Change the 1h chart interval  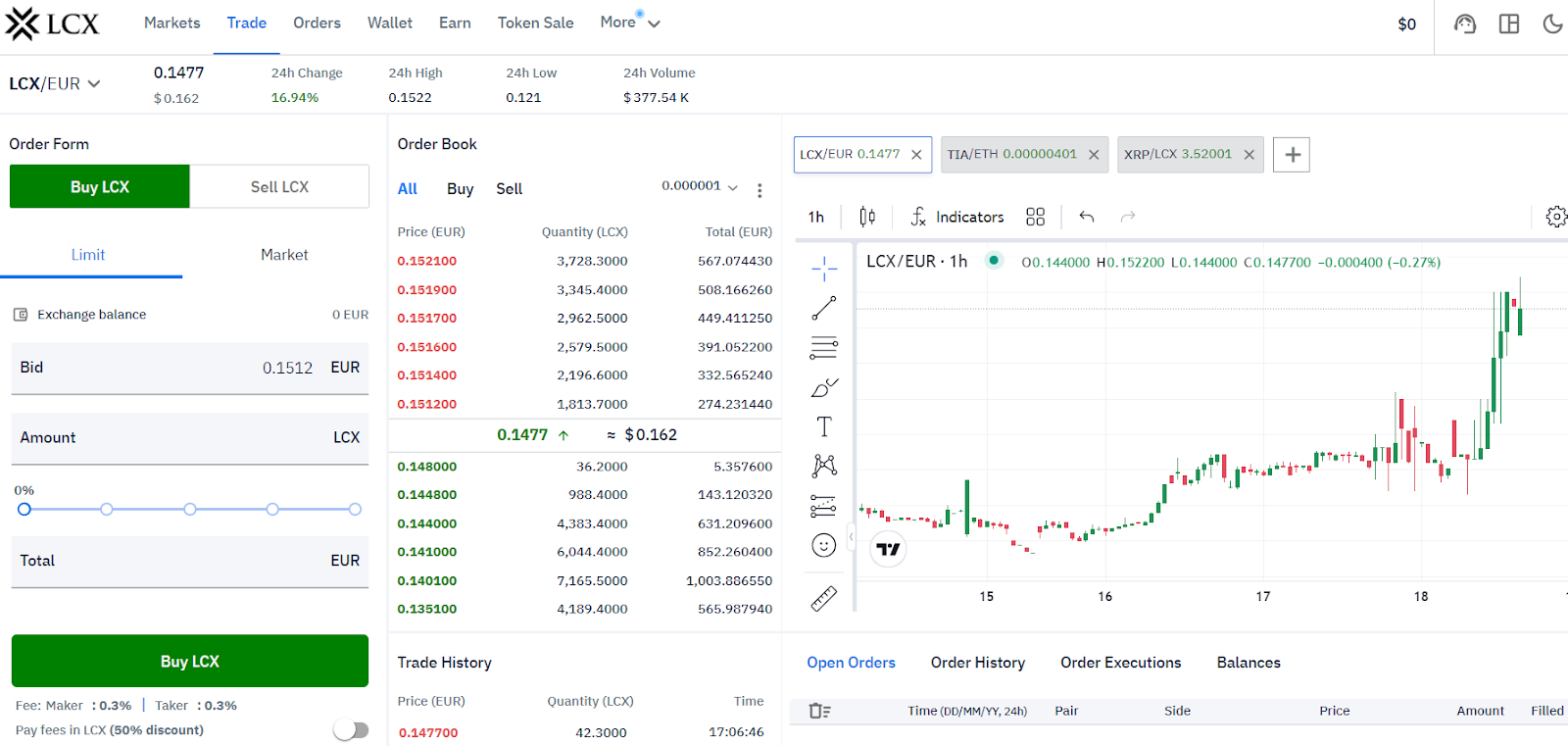(816, 217)
